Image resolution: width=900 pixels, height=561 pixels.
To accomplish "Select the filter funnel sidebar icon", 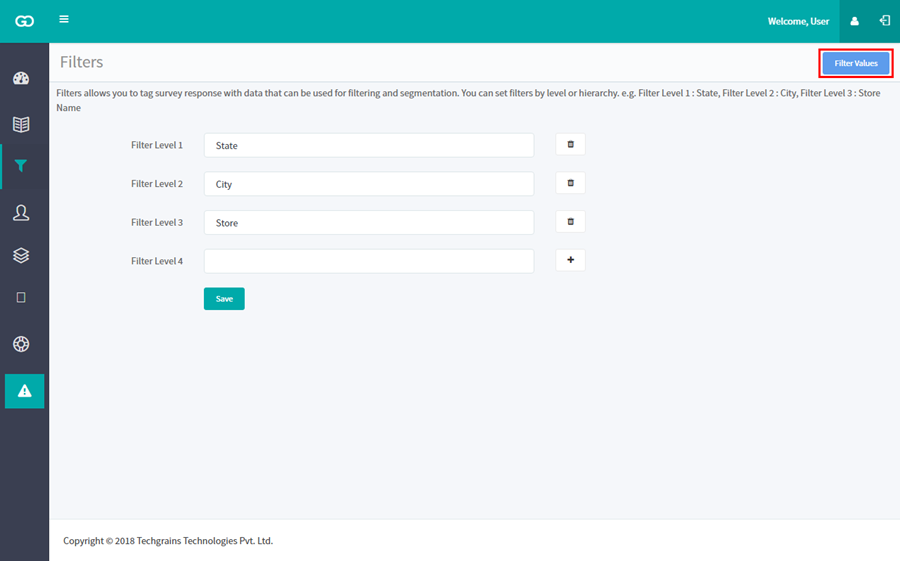I will click(21, 166).
